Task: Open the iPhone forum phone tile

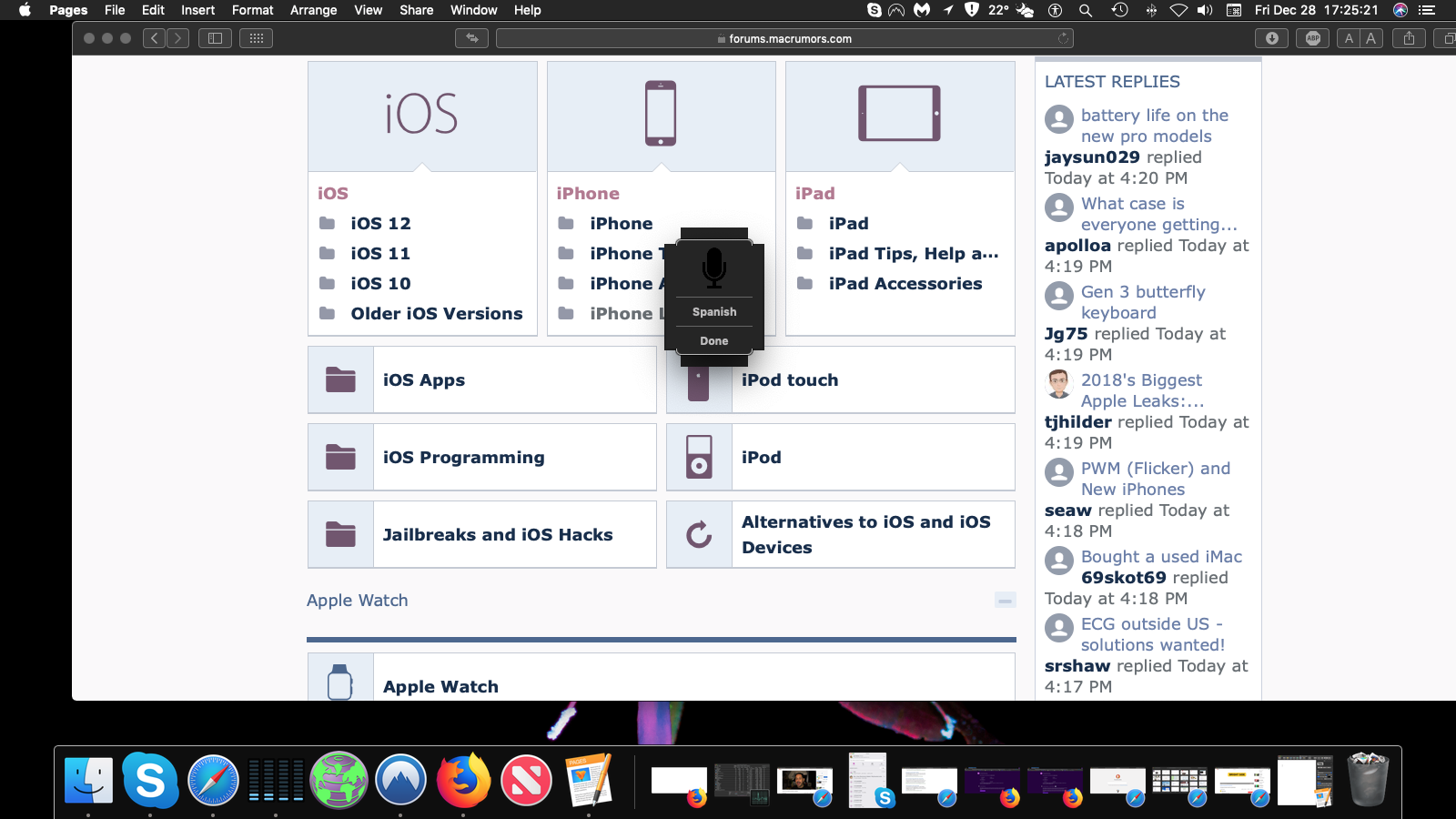Action: point(661,116)
